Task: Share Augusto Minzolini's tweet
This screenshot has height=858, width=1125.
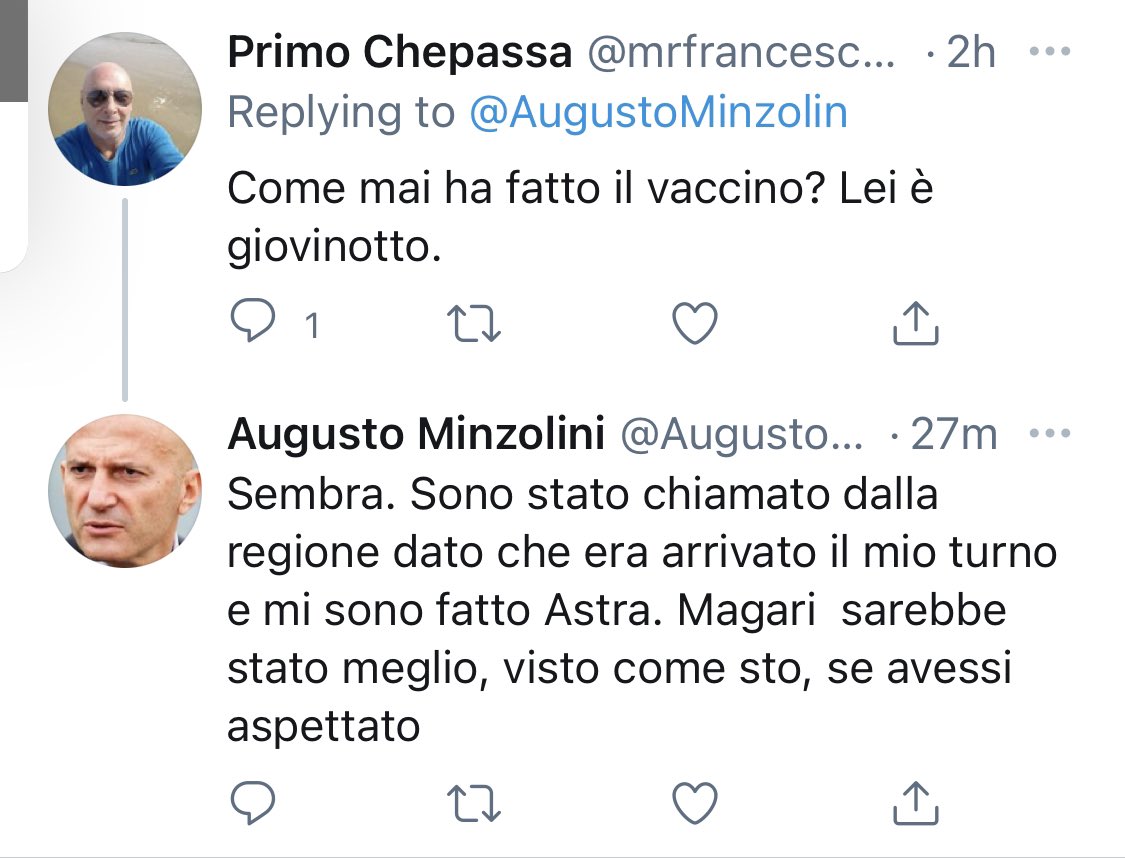Action: (x=914, y=801)
